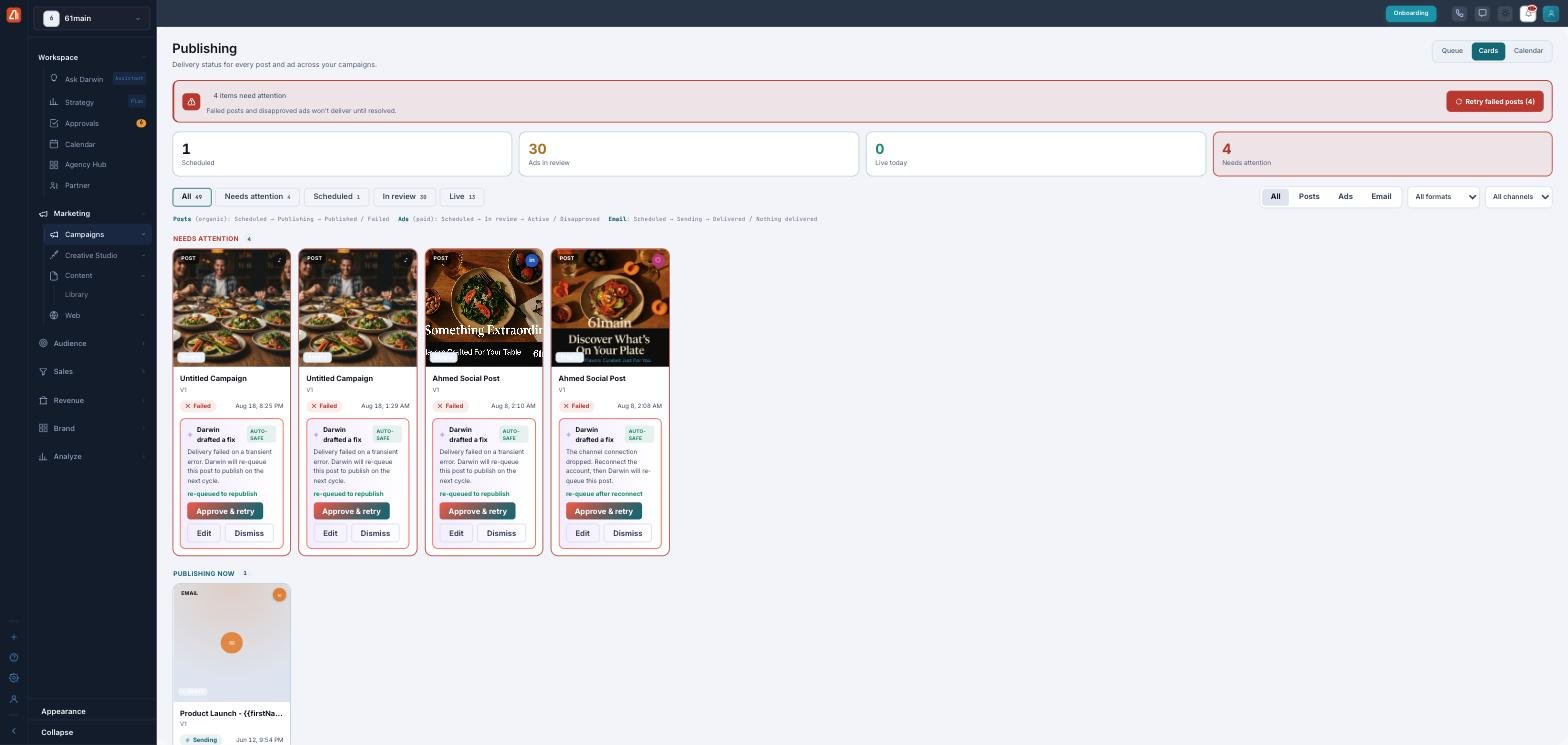Open the All channels dropdown

(x=1518, y=197)
